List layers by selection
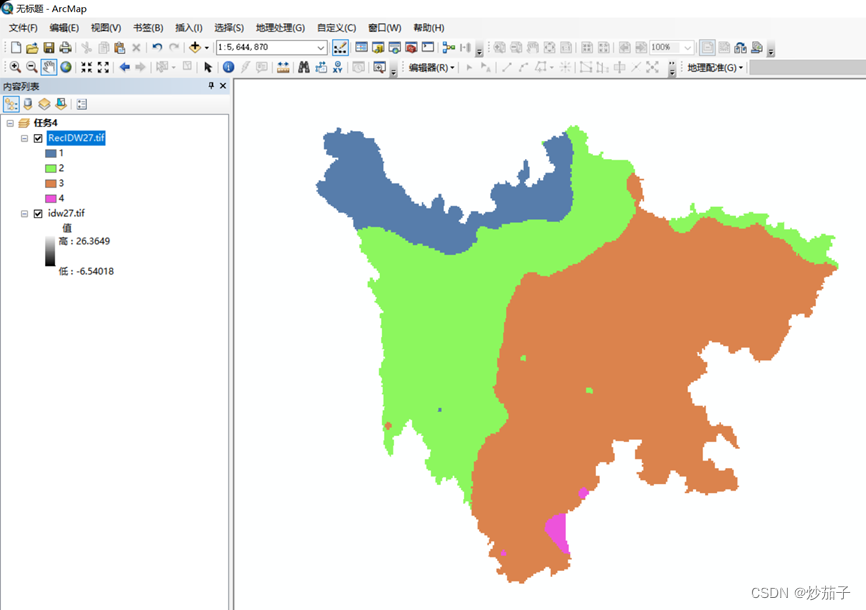 click(61, 104)
